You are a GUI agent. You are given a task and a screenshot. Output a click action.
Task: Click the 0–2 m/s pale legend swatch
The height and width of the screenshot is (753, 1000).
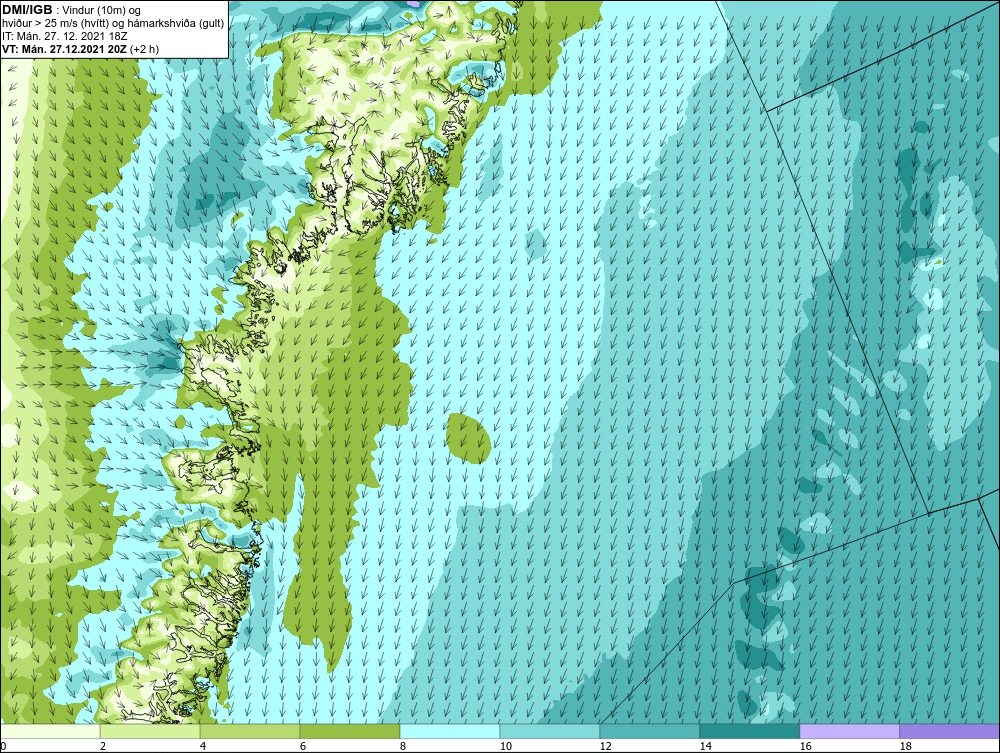coord(50,731)
